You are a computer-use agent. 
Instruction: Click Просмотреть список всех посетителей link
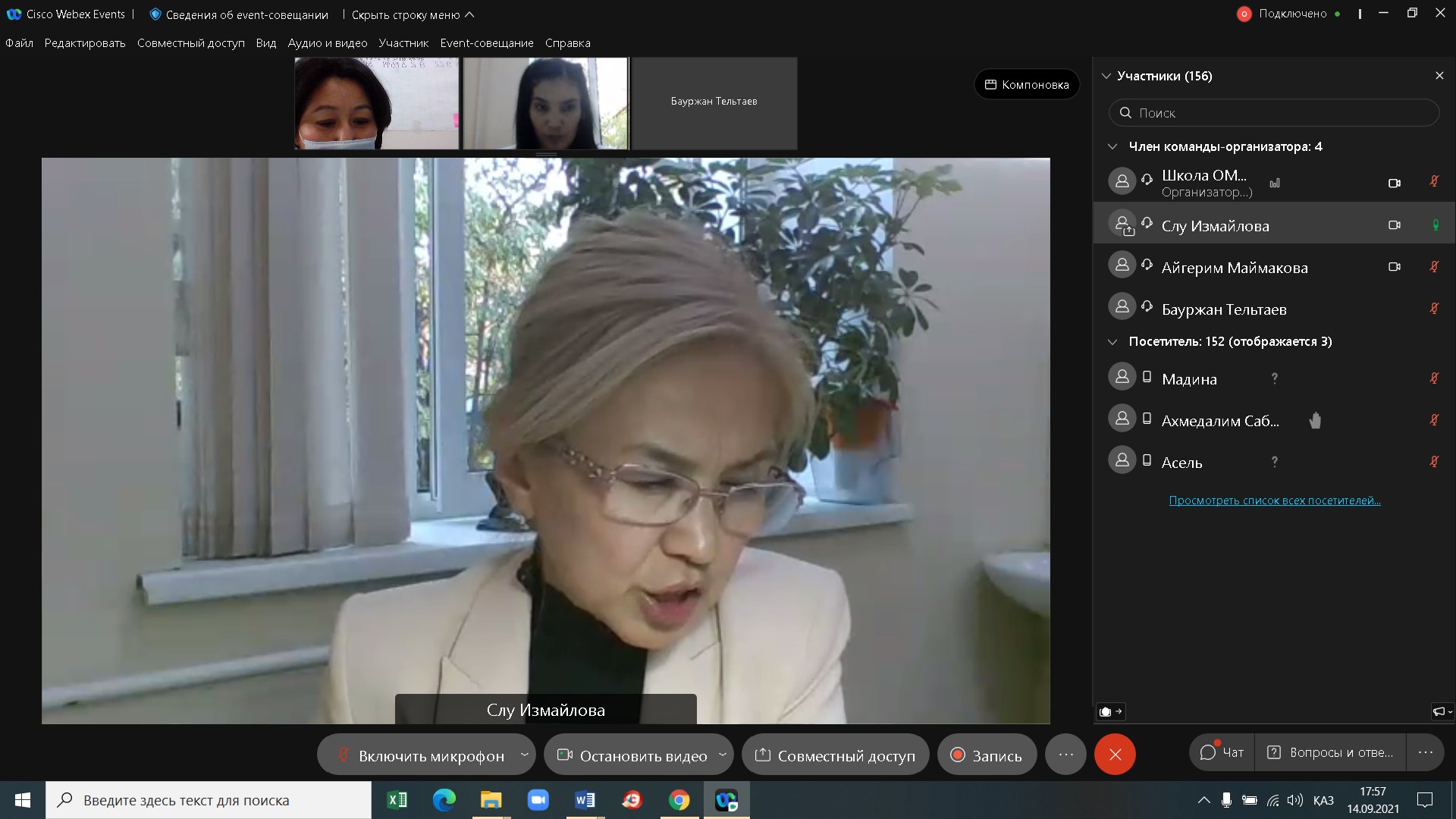tap(1274, 500)
